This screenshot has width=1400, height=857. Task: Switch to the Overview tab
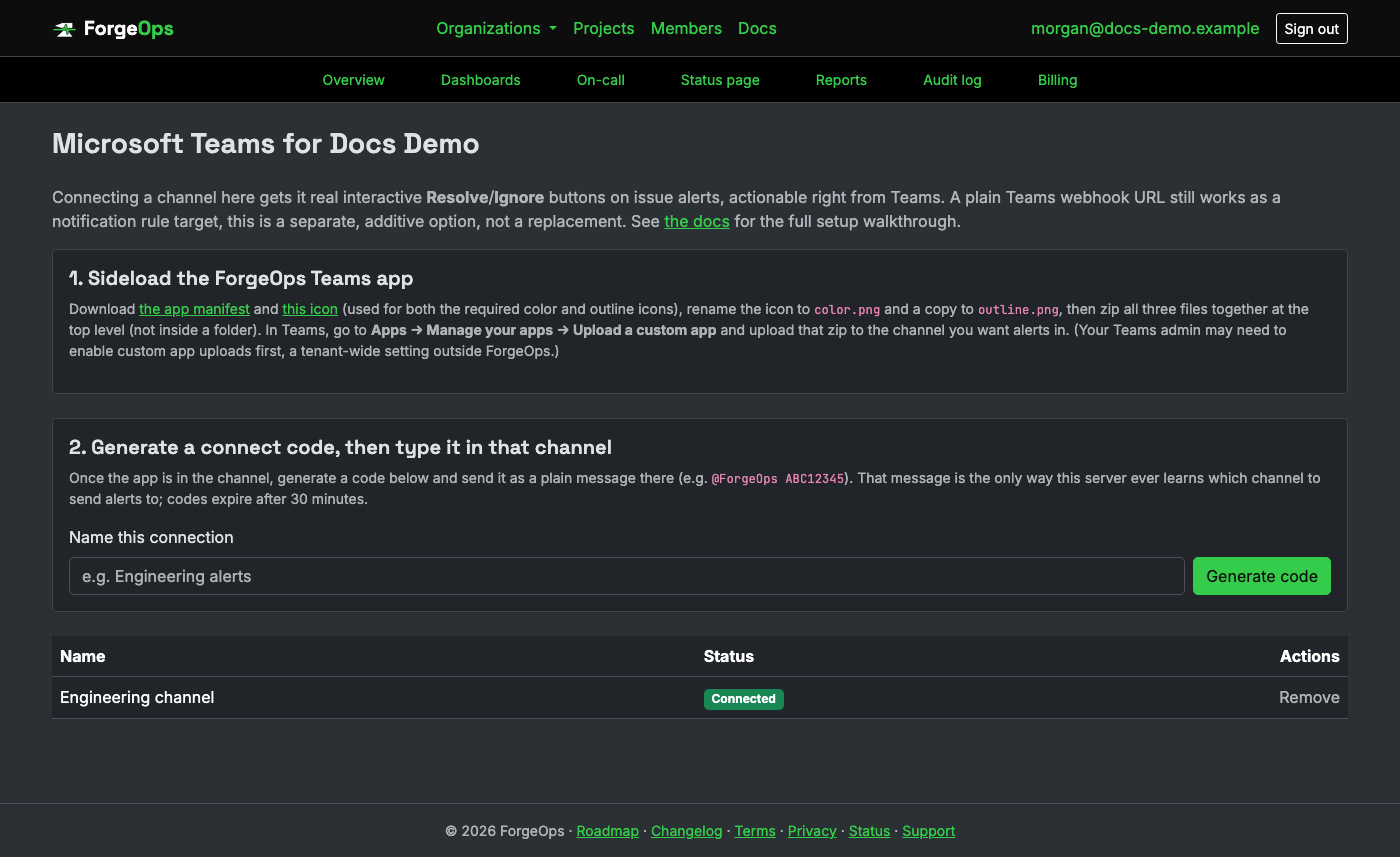tap(353, 80)
